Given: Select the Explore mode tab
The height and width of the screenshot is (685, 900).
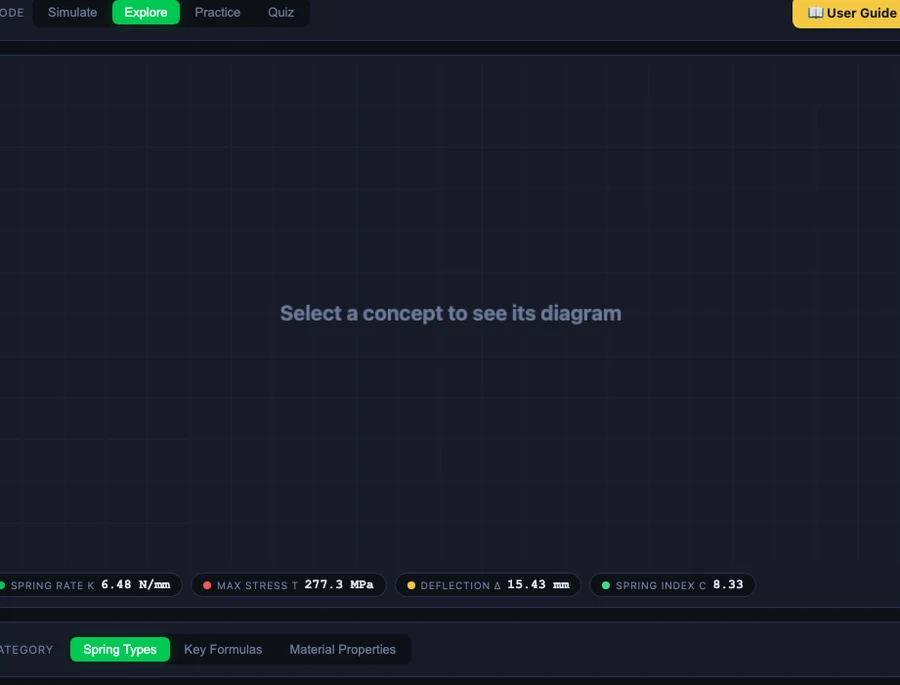Looking at the screenshot, I should (x=146, y=12).
